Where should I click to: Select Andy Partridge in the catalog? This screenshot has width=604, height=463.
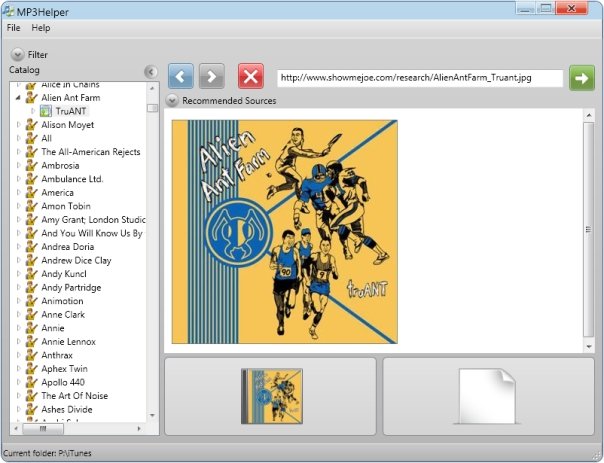click(71, 287)
